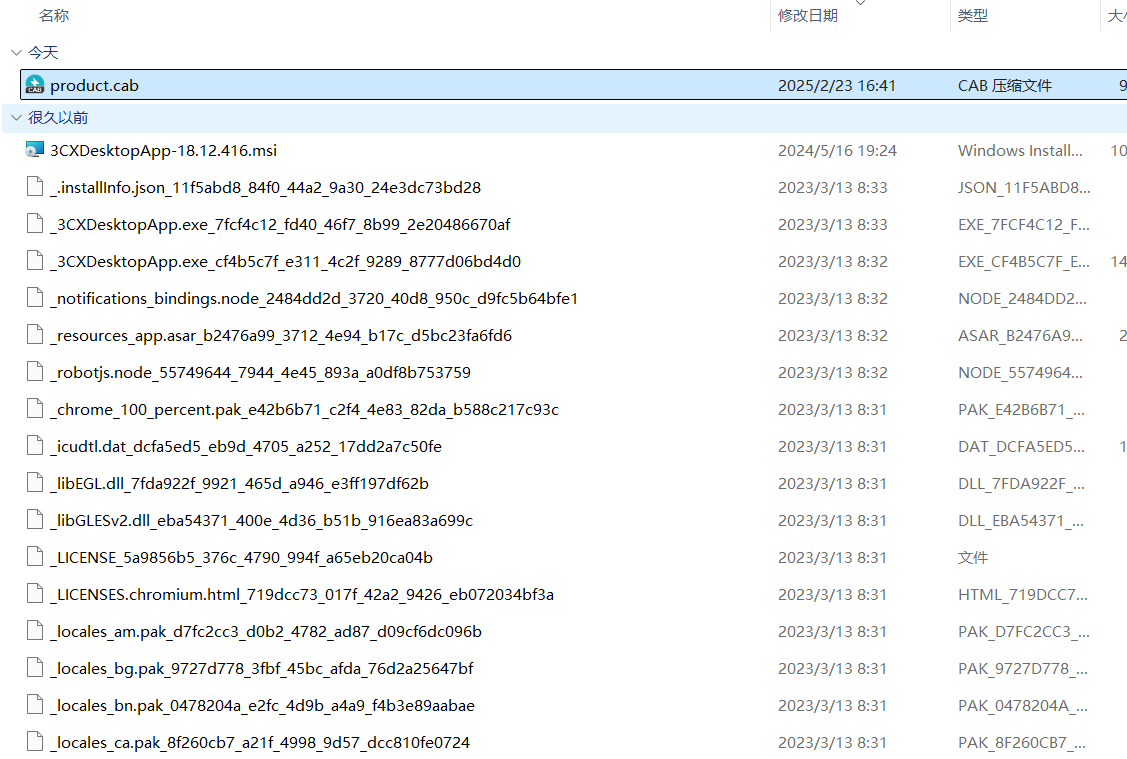
Task: Click the _libGLESv2.dll file icon
Action: tap(34, 520)
